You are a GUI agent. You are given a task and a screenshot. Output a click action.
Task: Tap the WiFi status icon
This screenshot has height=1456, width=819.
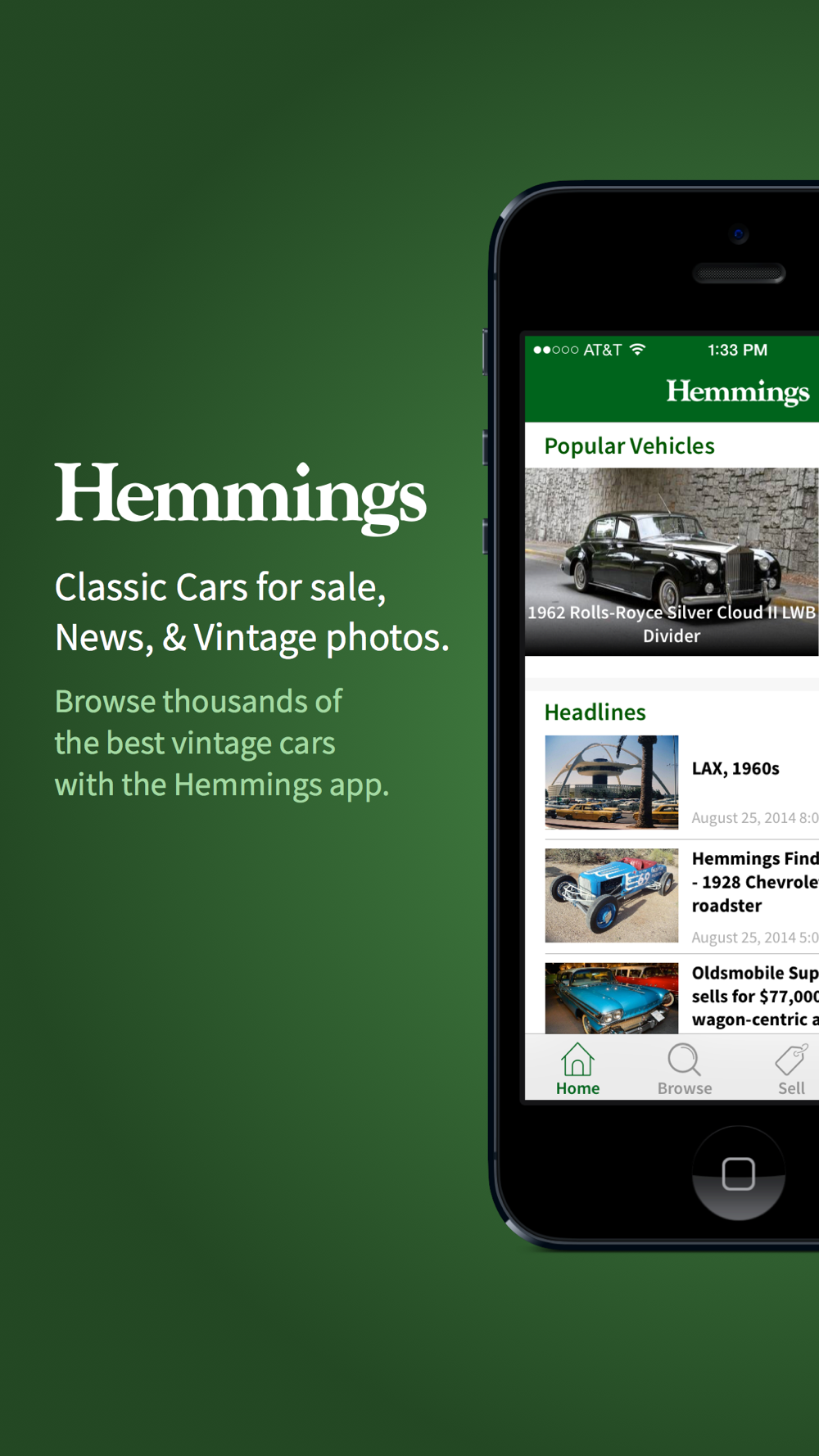tap(637, 350)
